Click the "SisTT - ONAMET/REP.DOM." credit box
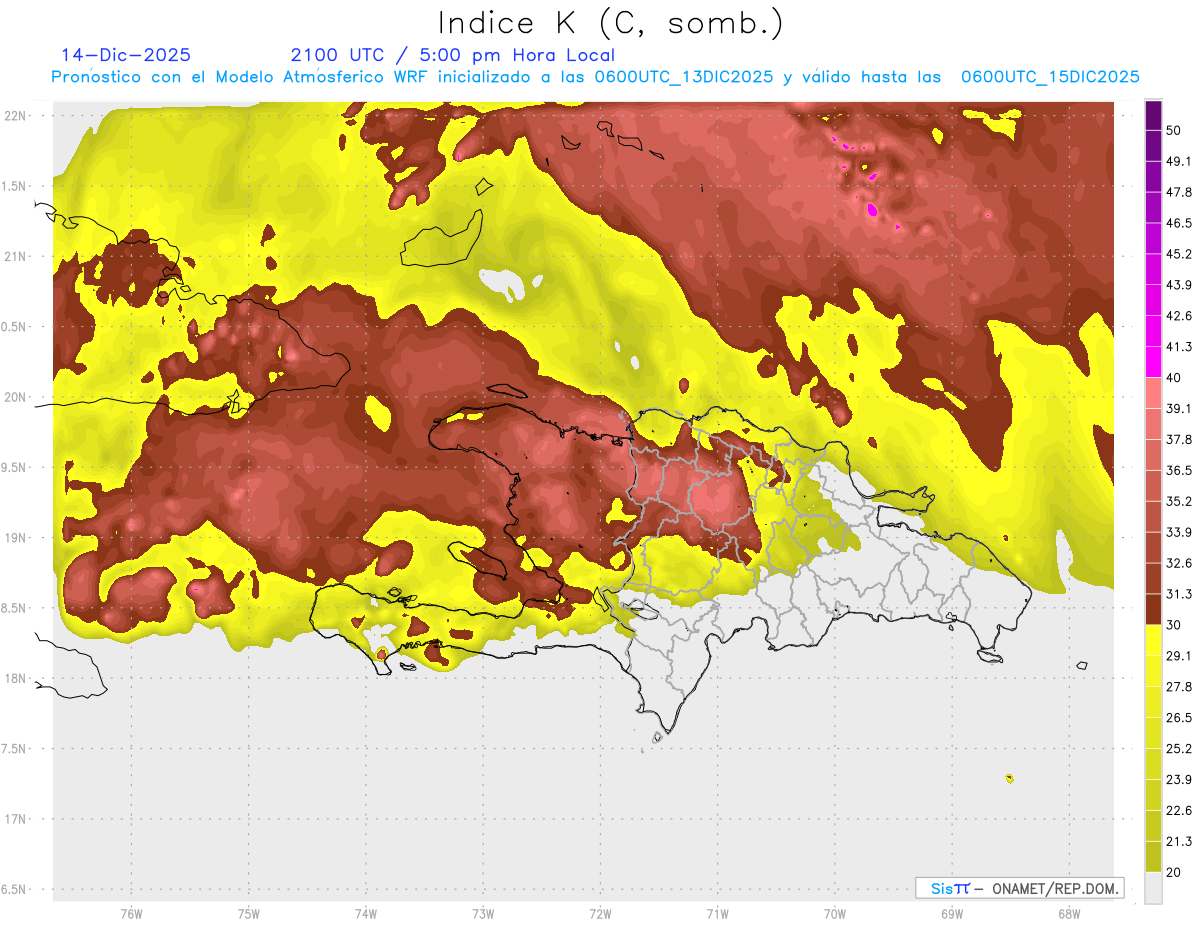This screenshot has height=927, width=1200. tap(1019, 888)
